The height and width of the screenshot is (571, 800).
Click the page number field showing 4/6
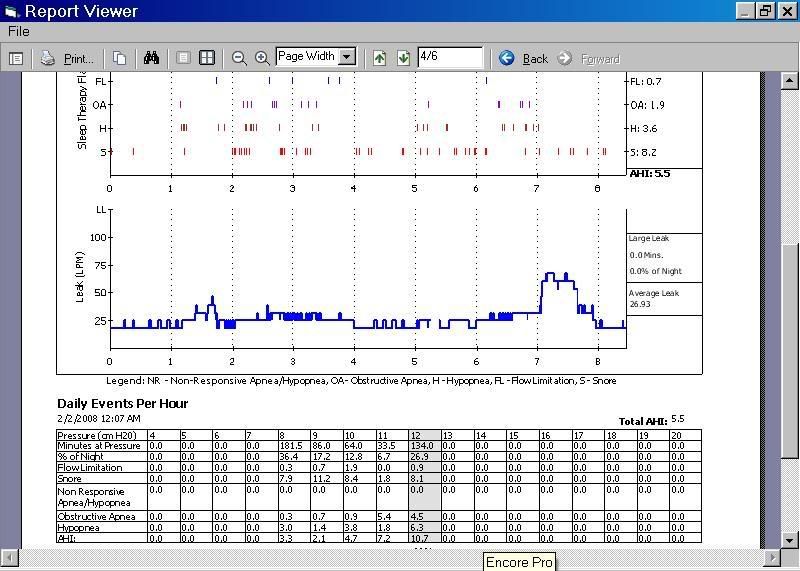pos(450,57)
